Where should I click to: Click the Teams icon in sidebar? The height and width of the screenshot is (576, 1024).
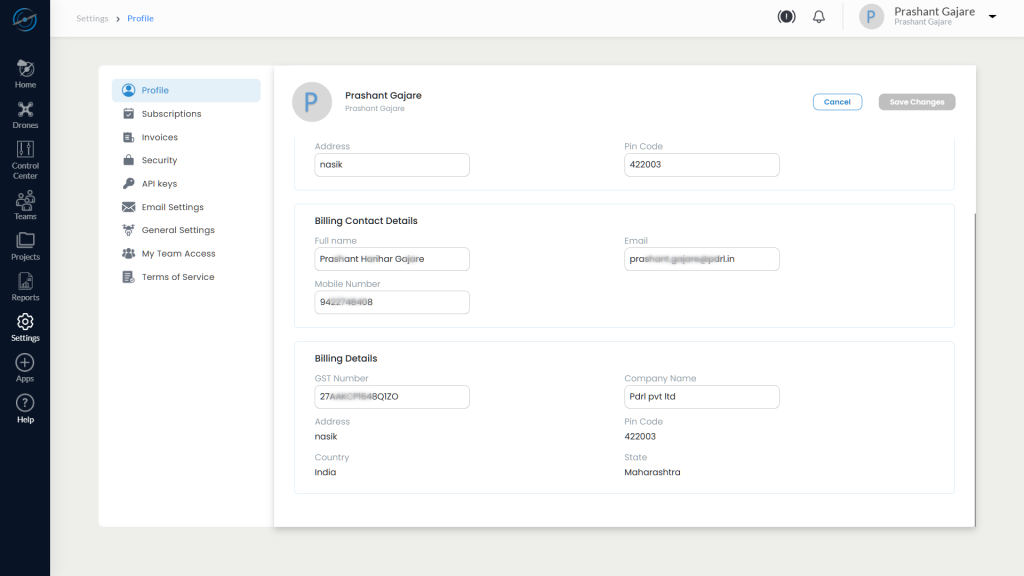click(x=25, y=203)
